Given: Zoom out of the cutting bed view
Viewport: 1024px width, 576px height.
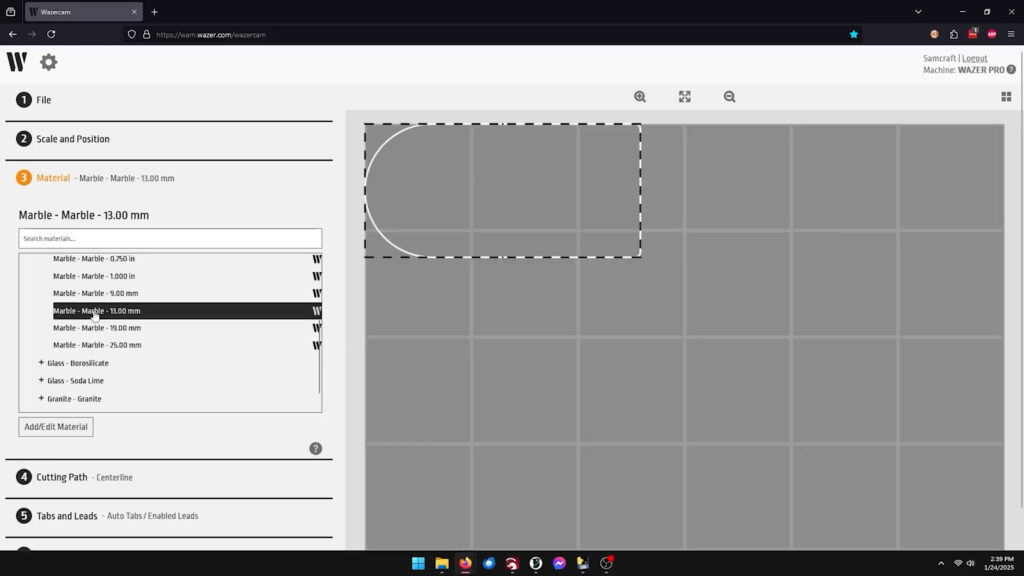Looking at the screenshot, I should pyautogui.click(x=729, y=97).
